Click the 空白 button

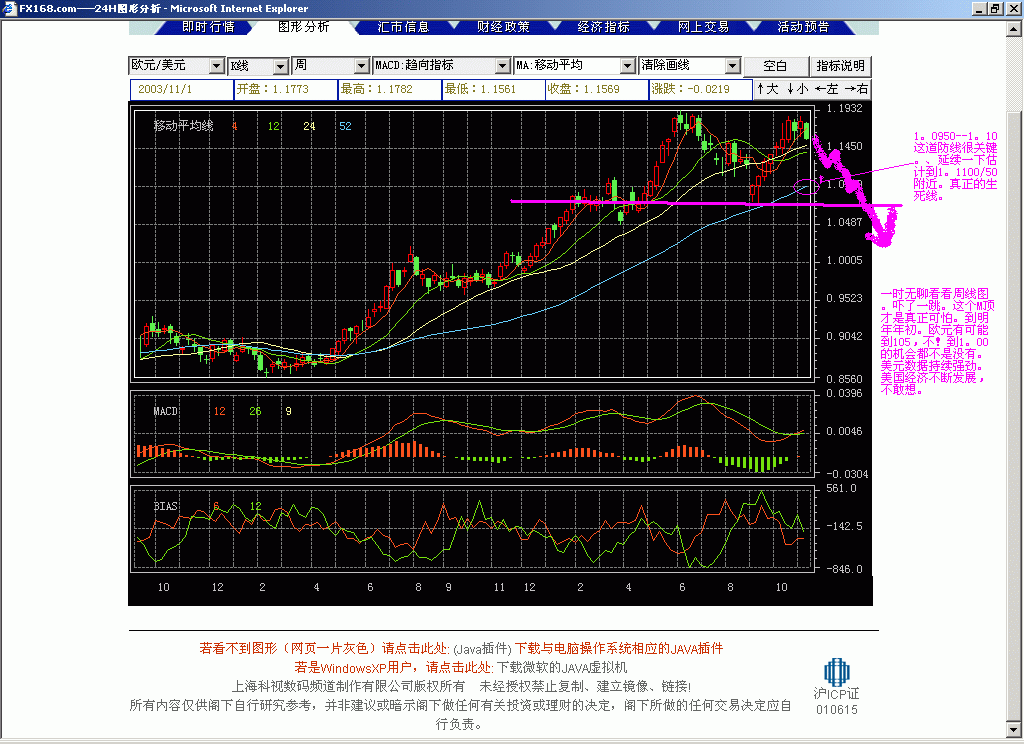[x=775, y=66]
